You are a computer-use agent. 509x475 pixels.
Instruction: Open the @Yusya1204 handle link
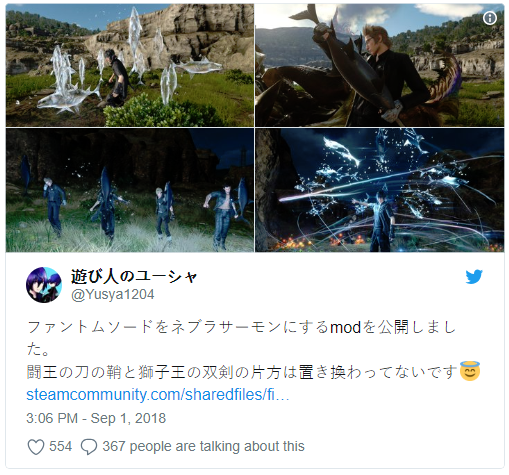113,295
